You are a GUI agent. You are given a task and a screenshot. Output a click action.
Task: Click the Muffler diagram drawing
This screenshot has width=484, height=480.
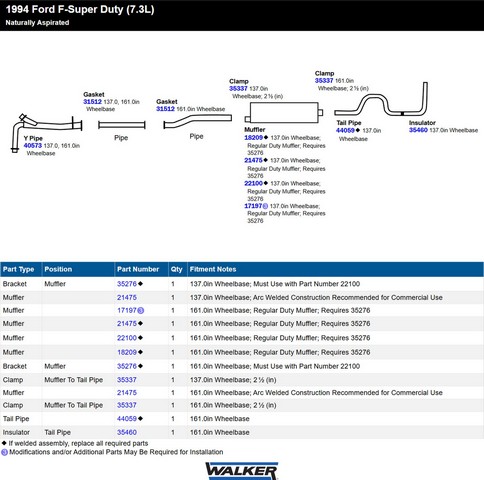[284, 113]
